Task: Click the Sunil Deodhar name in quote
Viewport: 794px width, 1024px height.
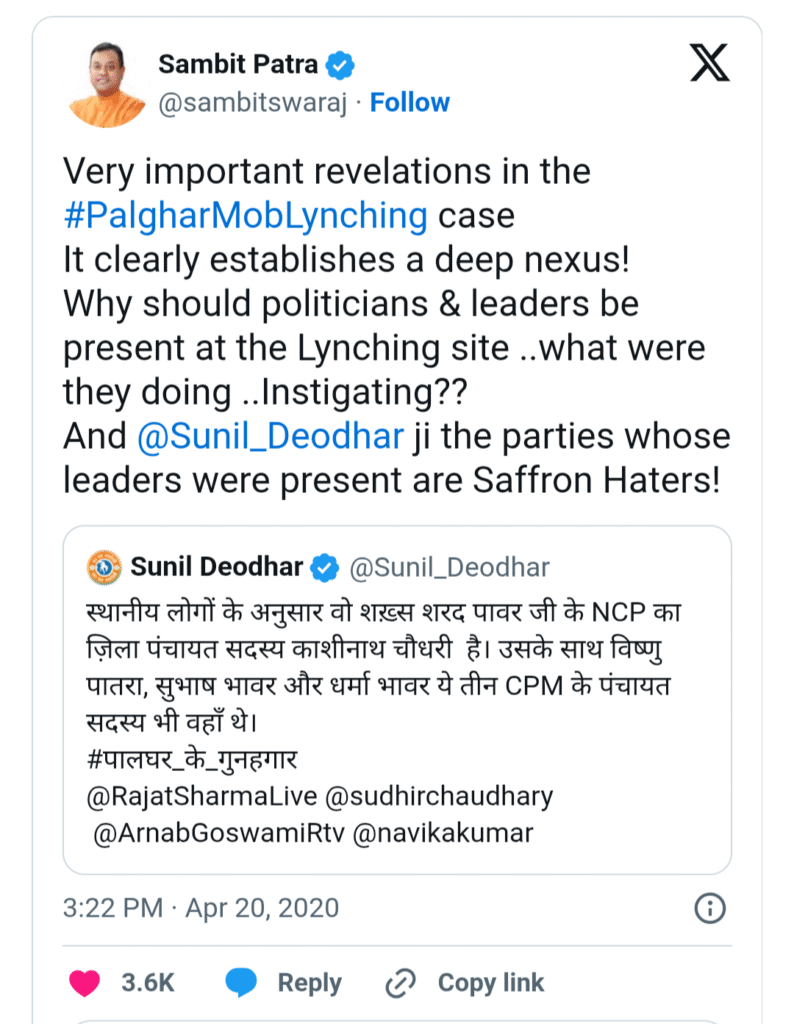Action: point(216,568)
